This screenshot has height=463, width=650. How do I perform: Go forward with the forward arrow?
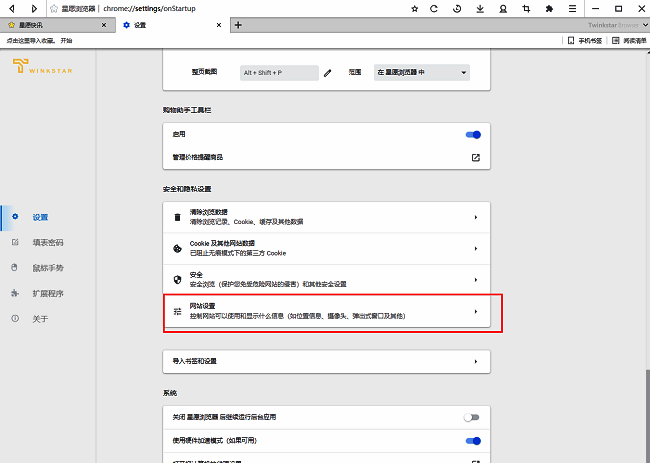[34, 8]
